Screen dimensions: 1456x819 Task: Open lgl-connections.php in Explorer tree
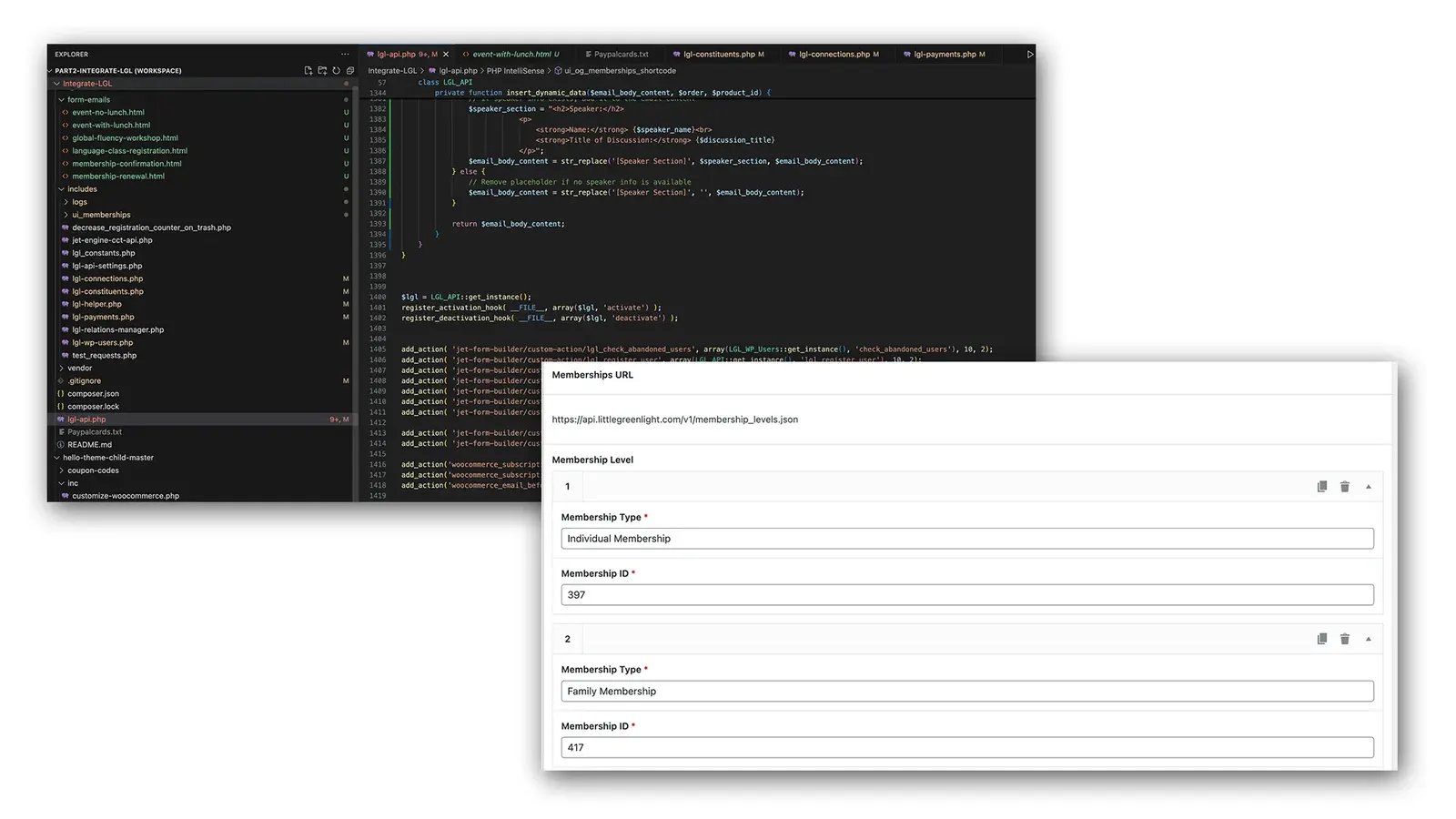tap(107, 278)
